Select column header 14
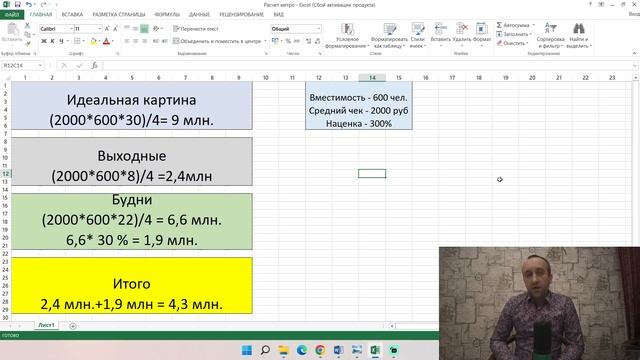This screenshot has width=640, height=360. (x=372, y=78)
